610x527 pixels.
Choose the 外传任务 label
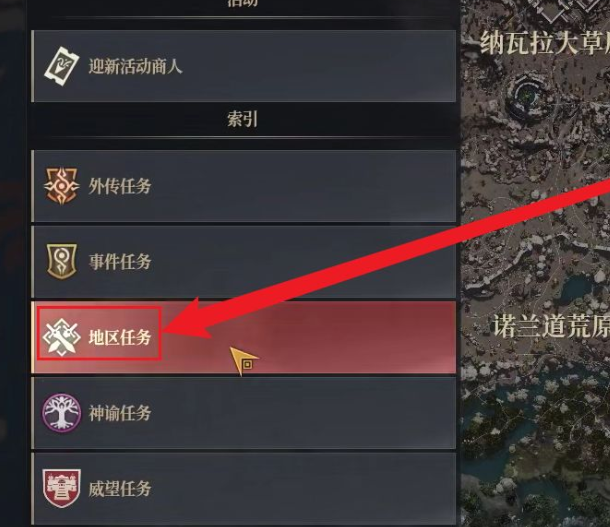(x=119, y=186)
